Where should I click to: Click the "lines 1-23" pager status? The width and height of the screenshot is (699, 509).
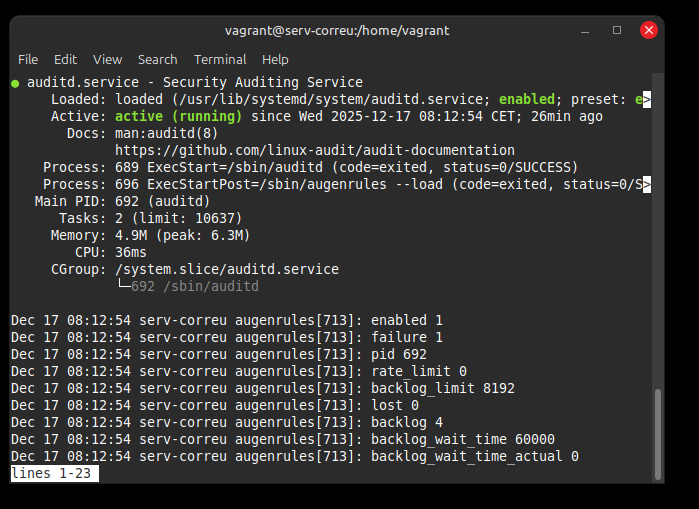point(55,473)
